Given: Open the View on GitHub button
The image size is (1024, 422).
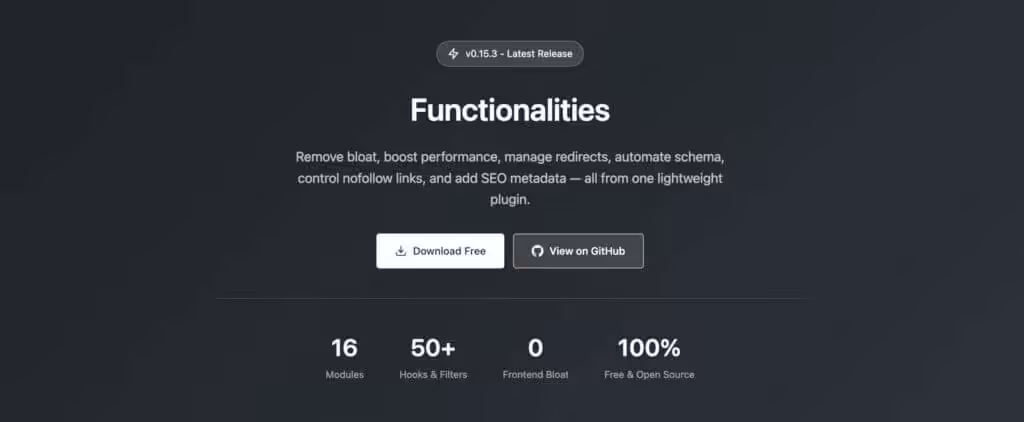Looking at the screenshot, I should [578, 251].
